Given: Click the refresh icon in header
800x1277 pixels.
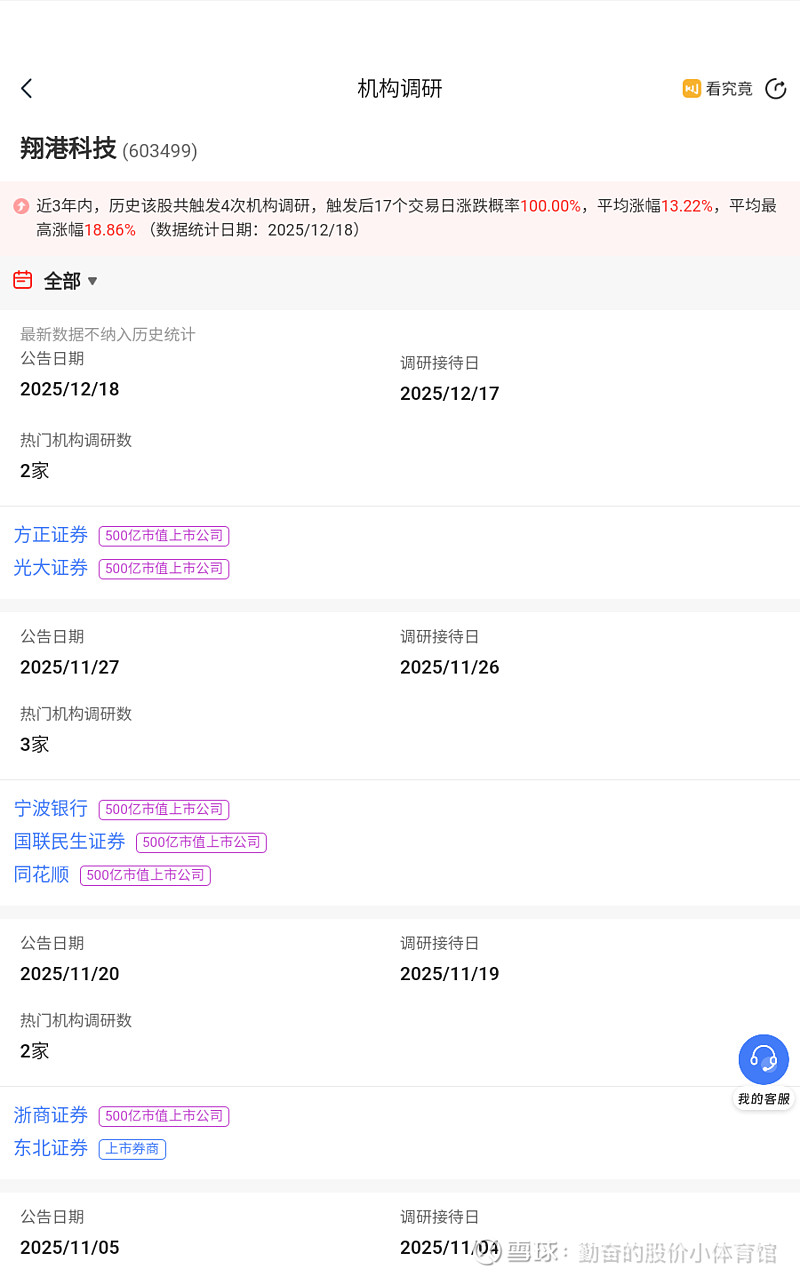Looking at the screenshot, I should (775, 89).
